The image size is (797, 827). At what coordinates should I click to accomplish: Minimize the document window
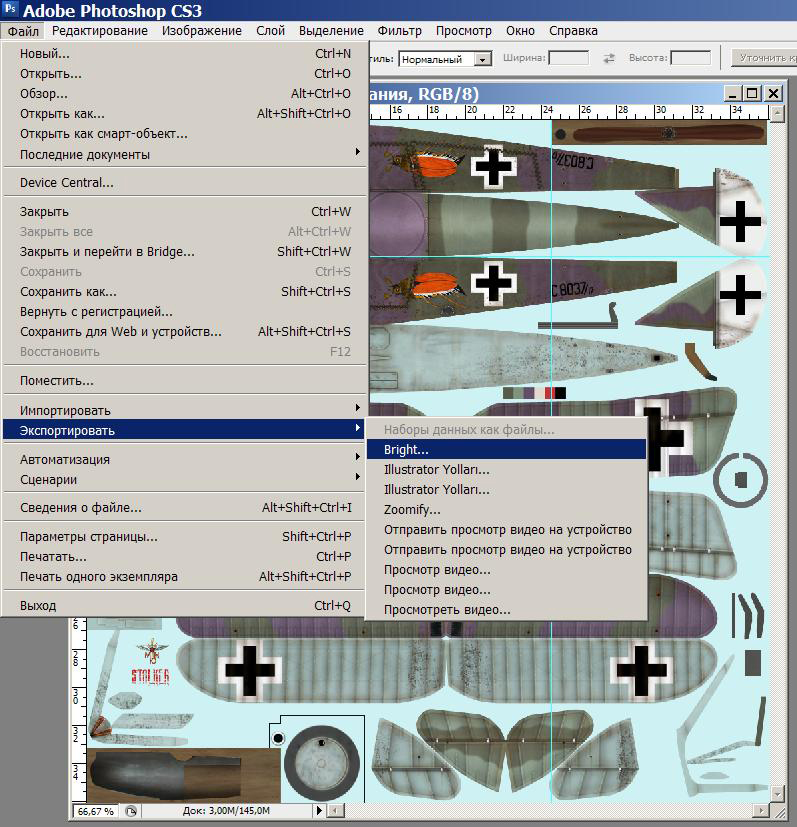732,94
